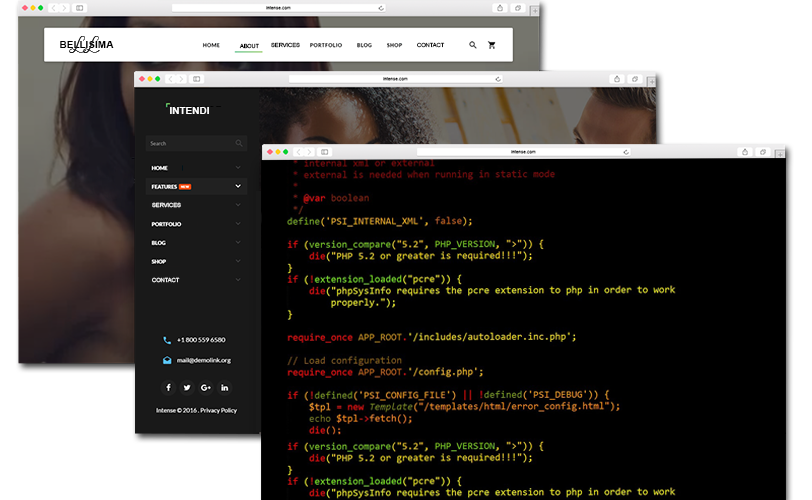This screenshot has width=812, height=500.
Task: Go to HOME in the Bellisima navigation
Action: click(211, 45)
